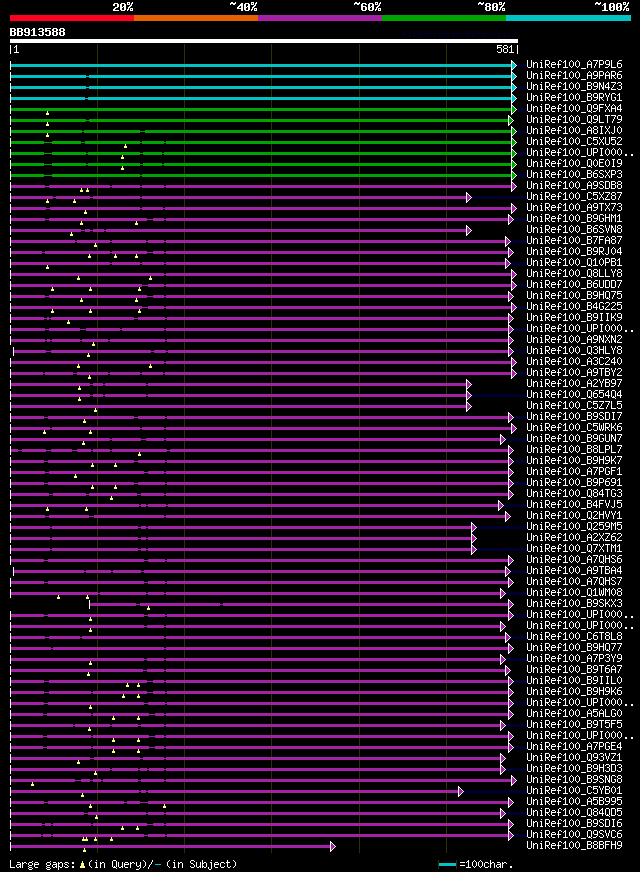The image size is (640, 872).
Task: Select the UniRef100_A9SDB8 label
Action: [x=574, y=186]
